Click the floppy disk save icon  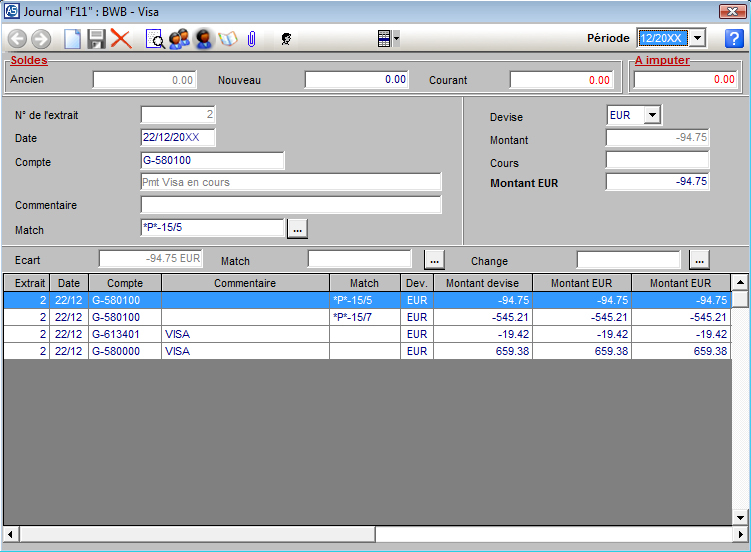pyautogui.click(x=97, y=39)
